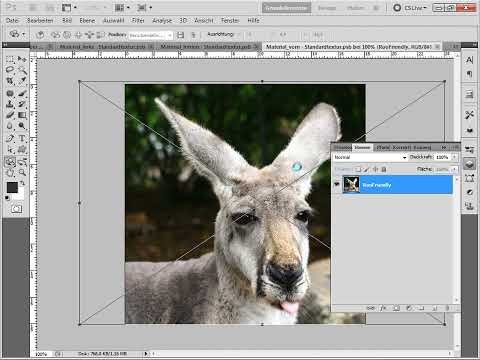This screenshot has width=480, height=360.
Task: Select the Clone Stamp tool
Action: pyautogui.click(x=10, y=104)
